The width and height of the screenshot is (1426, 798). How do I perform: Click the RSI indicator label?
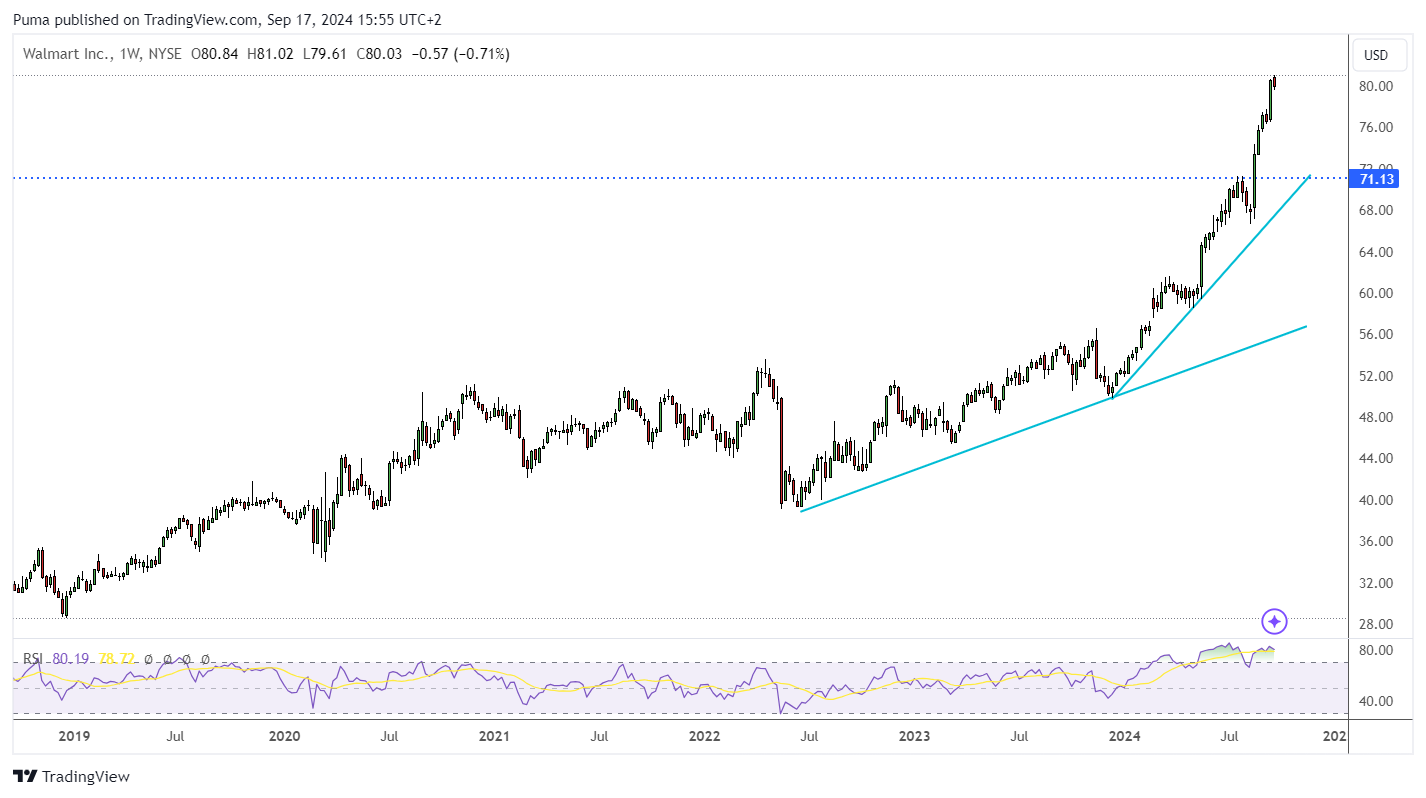(x=33, y=659)
